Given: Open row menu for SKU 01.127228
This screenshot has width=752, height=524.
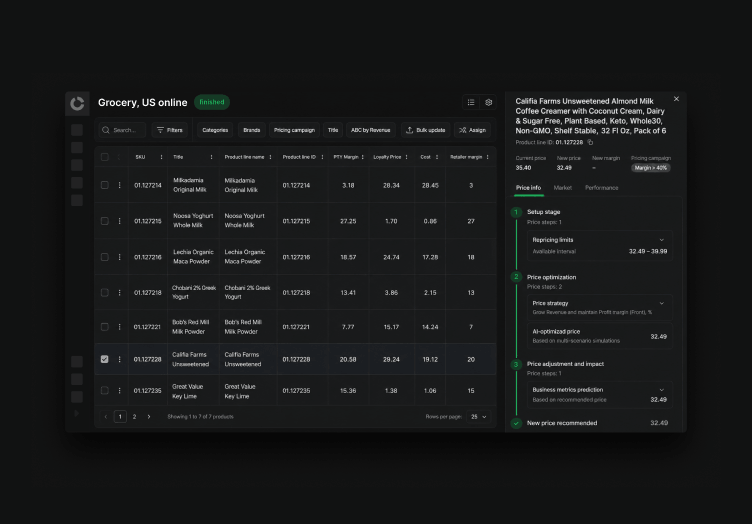Looking at the screenshot, I should [x=119, y=359].
